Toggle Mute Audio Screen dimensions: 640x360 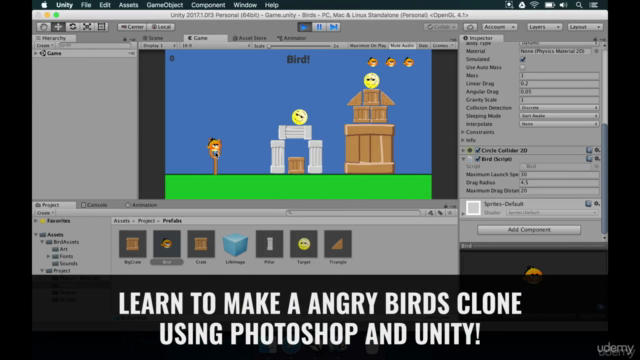point(402,46)
